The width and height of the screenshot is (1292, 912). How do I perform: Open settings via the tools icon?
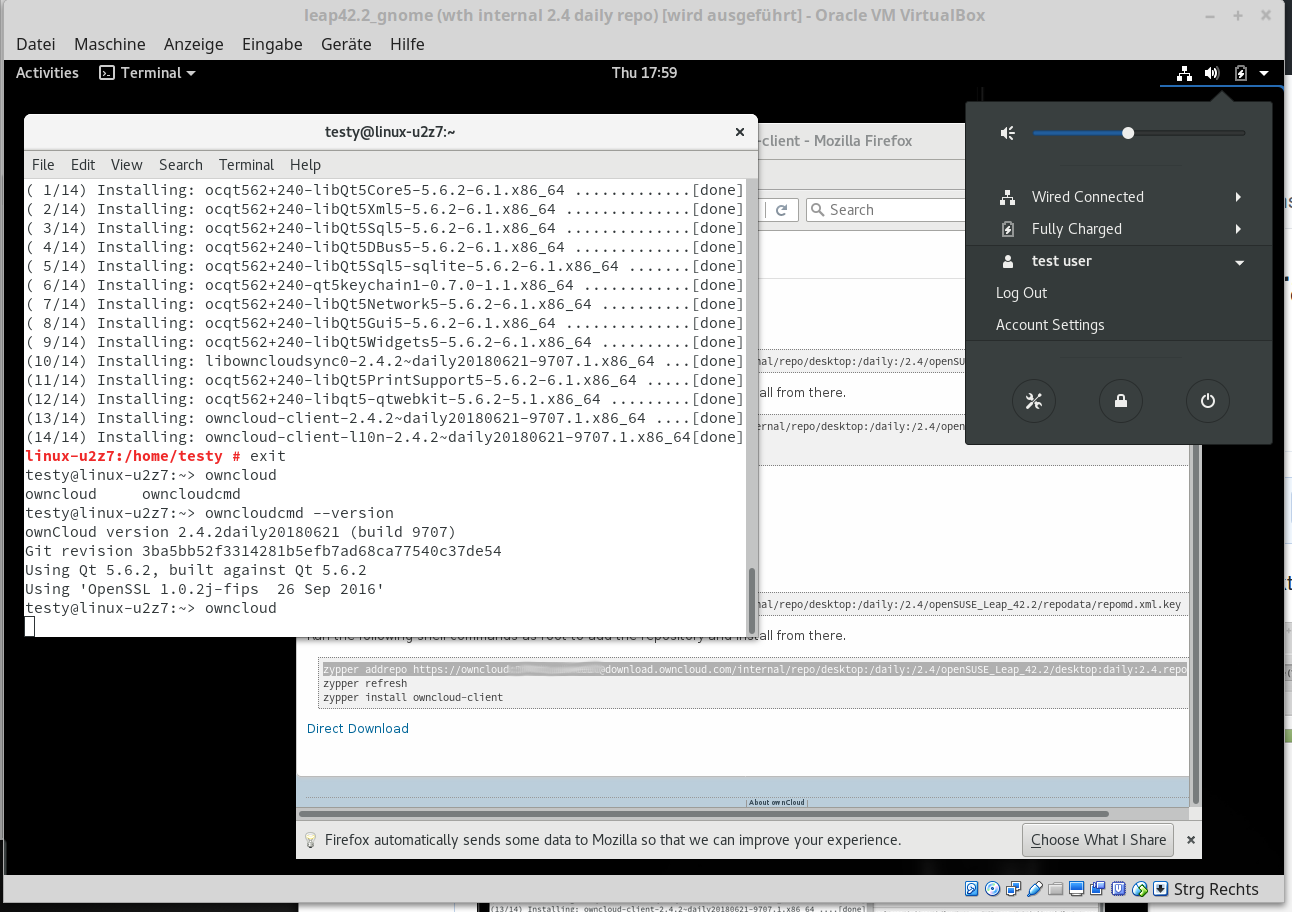(x=1034, y=401)
